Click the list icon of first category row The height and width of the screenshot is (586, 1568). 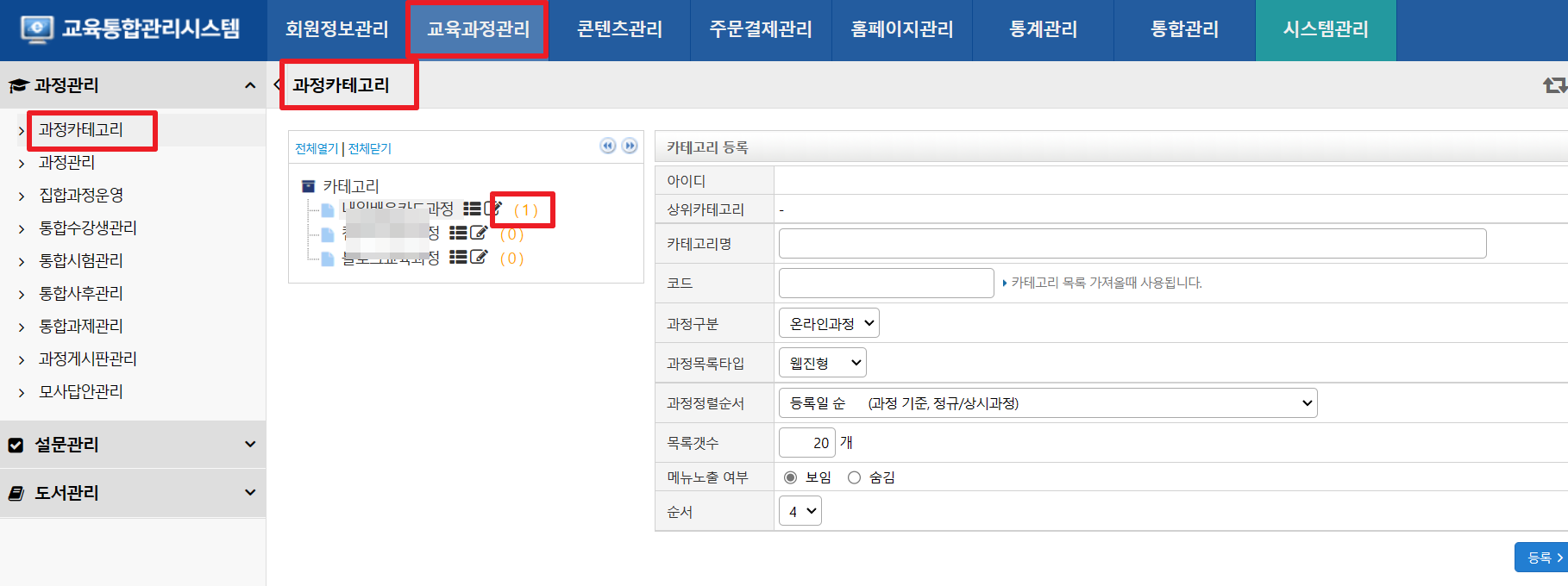(472, 209)
